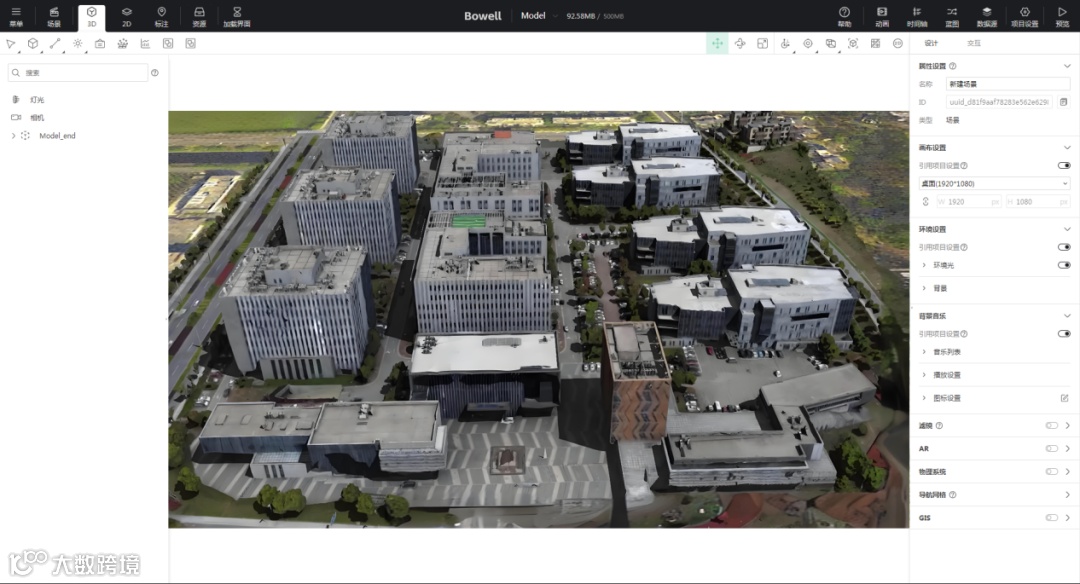1080x584 pixels.
Task: Collapse the 环境设置 environment section
Action: [1067, 229]
